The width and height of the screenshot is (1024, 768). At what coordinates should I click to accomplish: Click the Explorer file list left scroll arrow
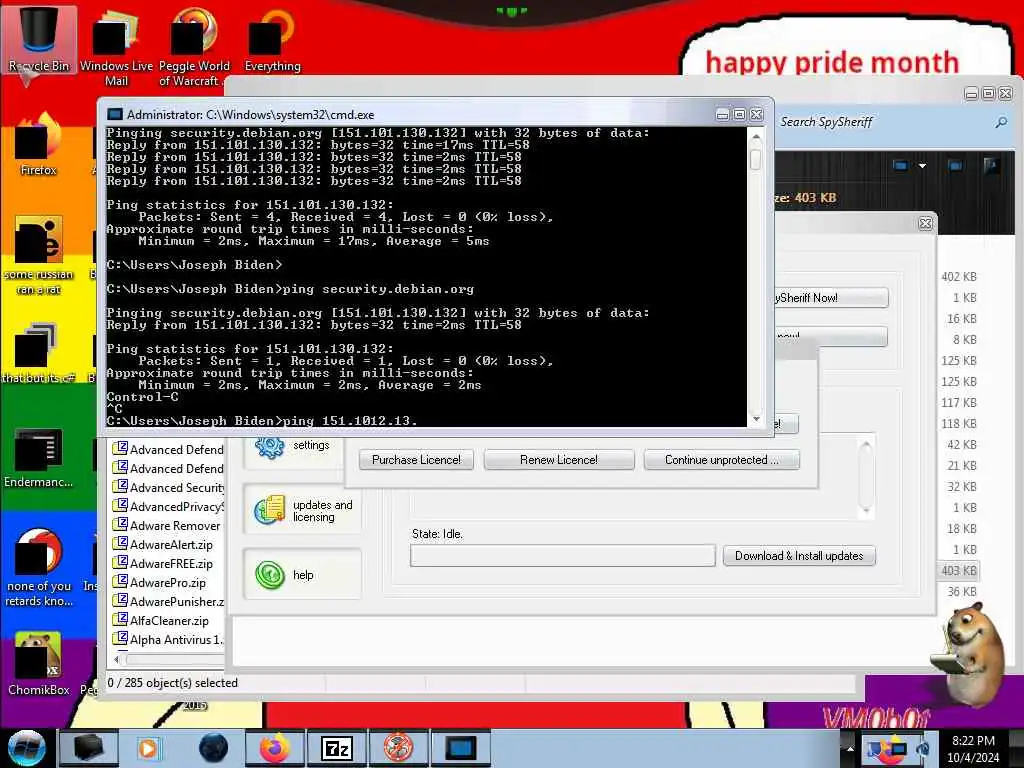tap(116, 660)
